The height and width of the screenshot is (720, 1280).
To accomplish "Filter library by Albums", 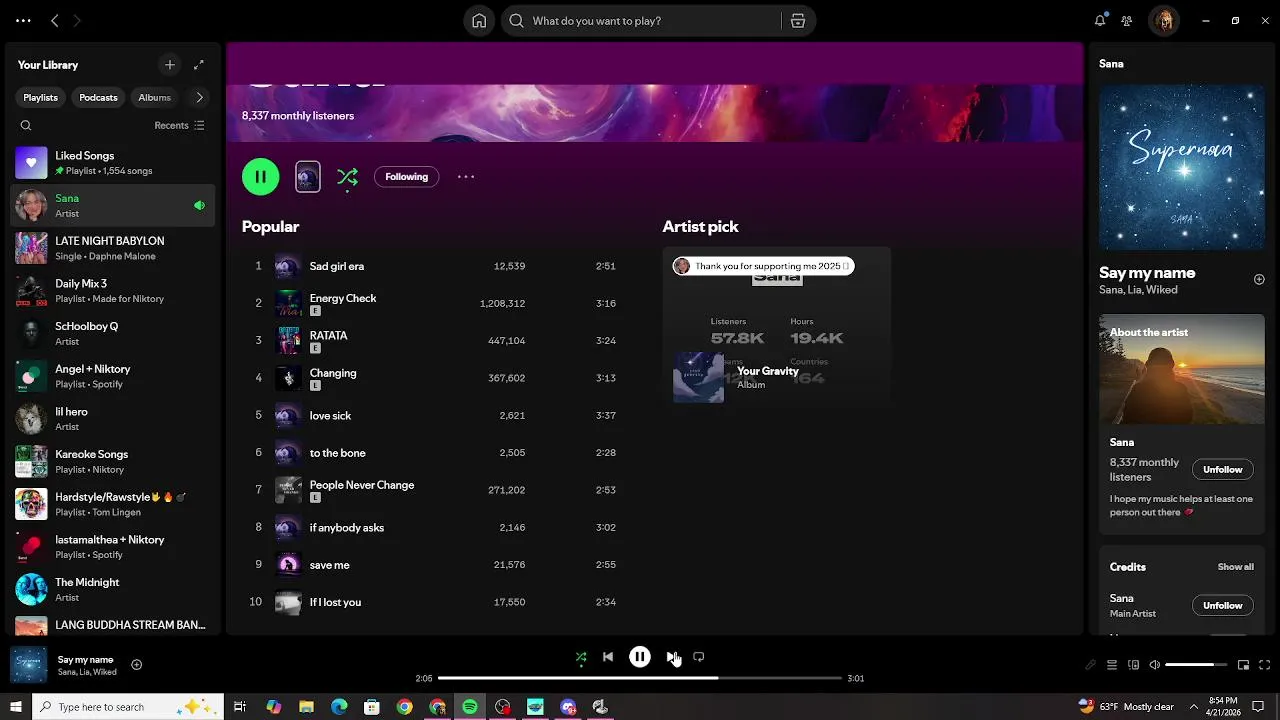I will (154, 97).
